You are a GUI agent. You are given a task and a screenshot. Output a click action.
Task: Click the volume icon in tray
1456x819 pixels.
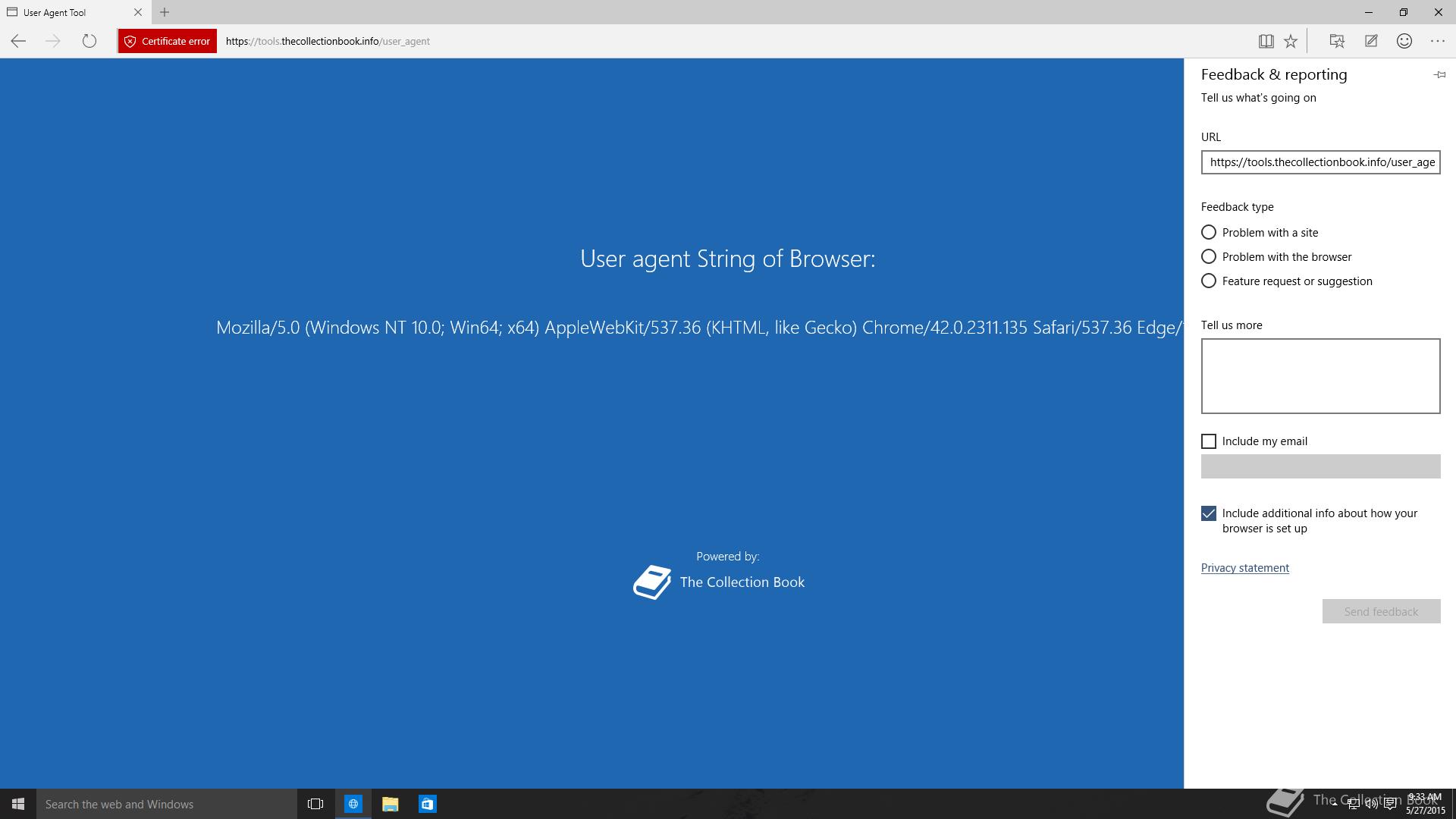tap(1371, 805)
